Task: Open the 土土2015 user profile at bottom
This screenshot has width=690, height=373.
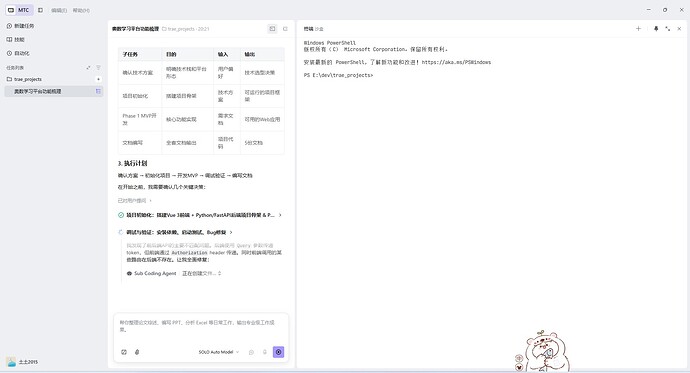Action: point(22,362)
